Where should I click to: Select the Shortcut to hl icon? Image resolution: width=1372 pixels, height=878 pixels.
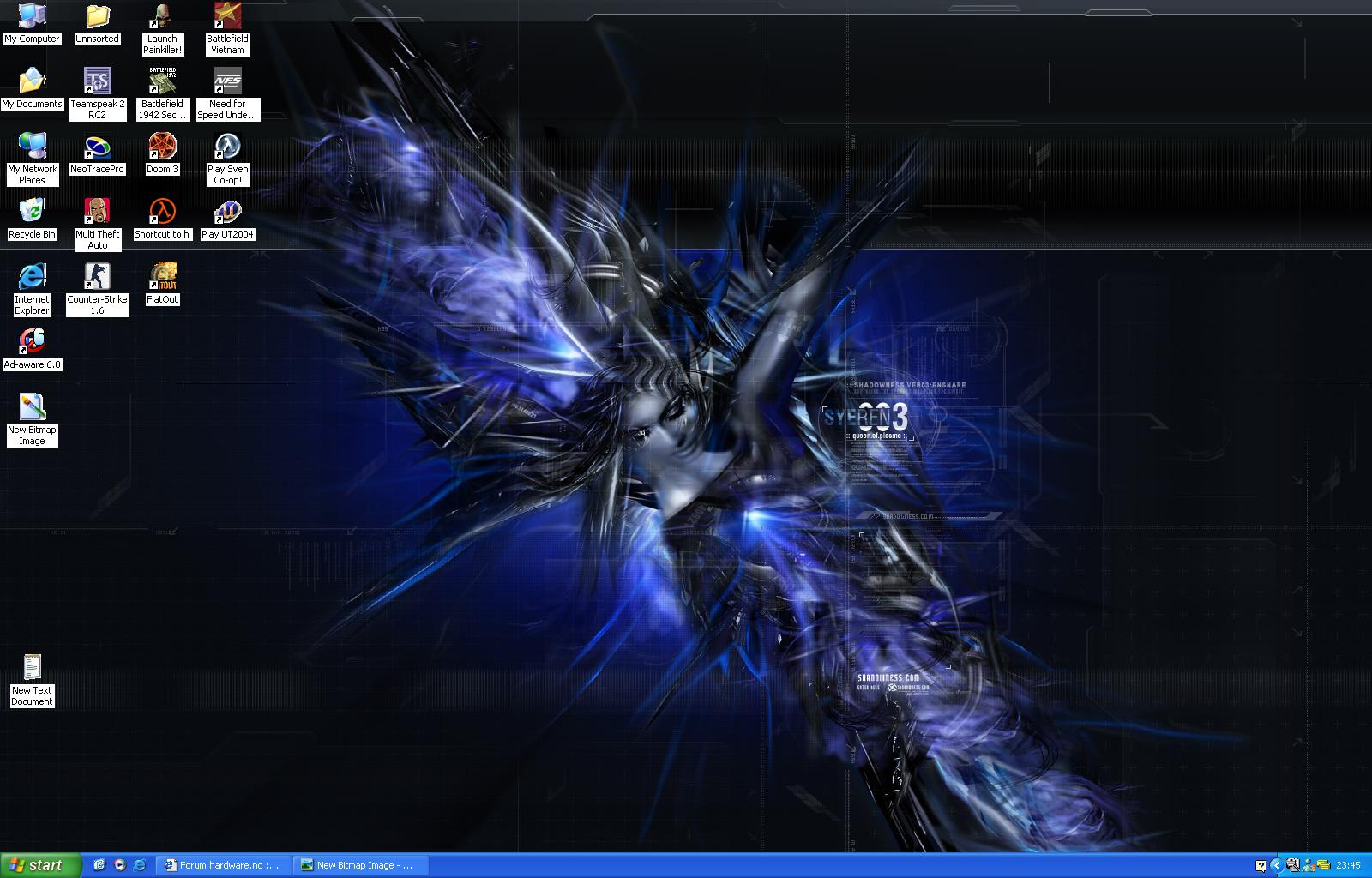(x=162, y=219)
